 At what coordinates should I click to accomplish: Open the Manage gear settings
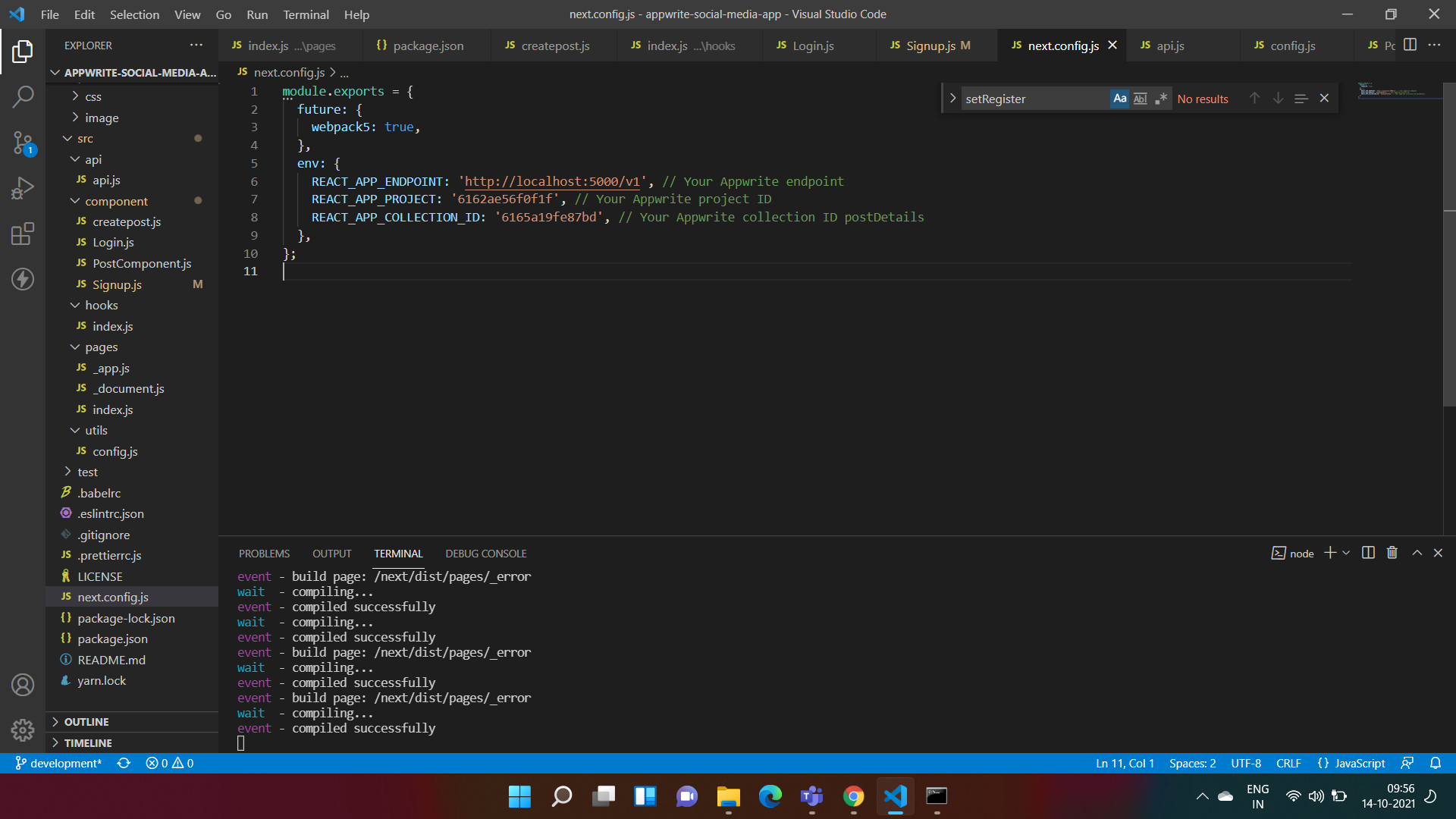[x=23, y=730]
